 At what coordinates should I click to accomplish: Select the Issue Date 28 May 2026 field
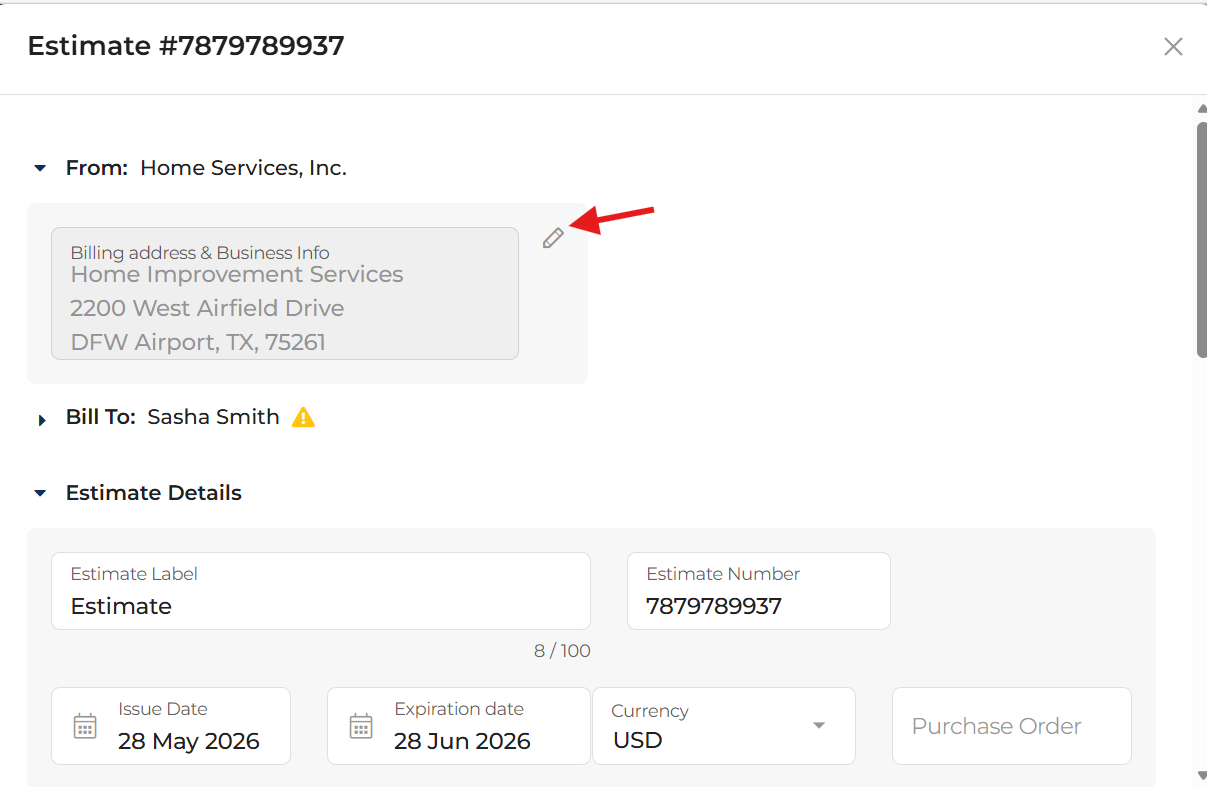tap(171, 726)
